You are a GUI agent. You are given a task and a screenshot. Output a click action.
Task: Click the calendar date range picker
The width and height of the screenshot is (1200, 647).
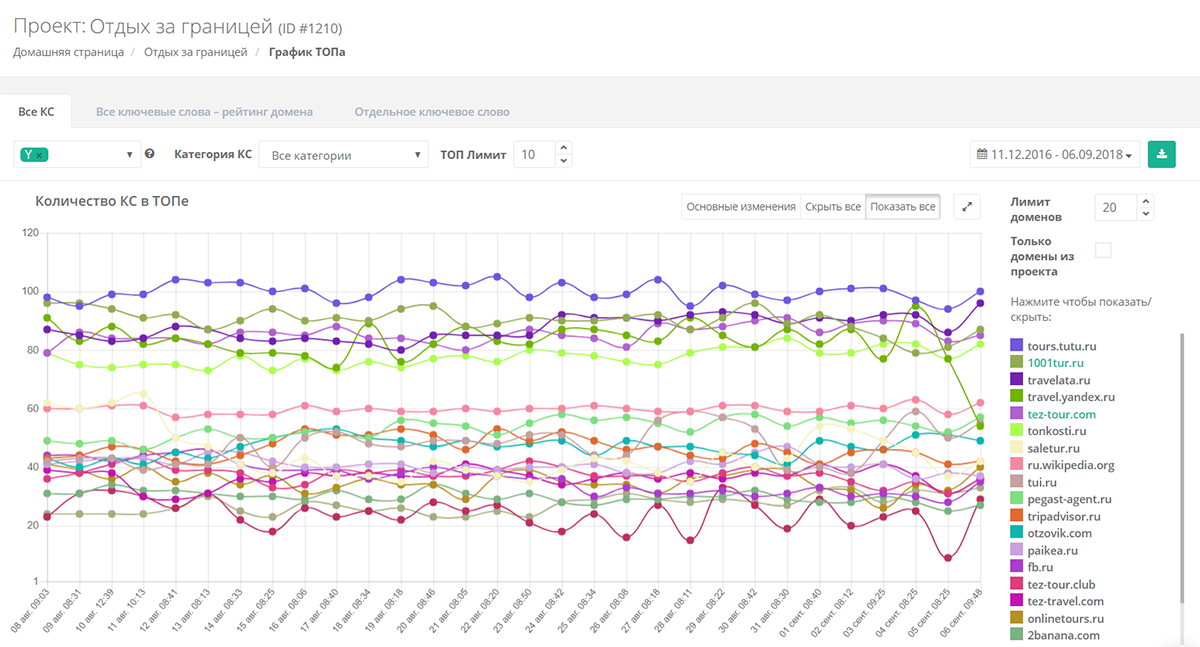click(1056, 155)
